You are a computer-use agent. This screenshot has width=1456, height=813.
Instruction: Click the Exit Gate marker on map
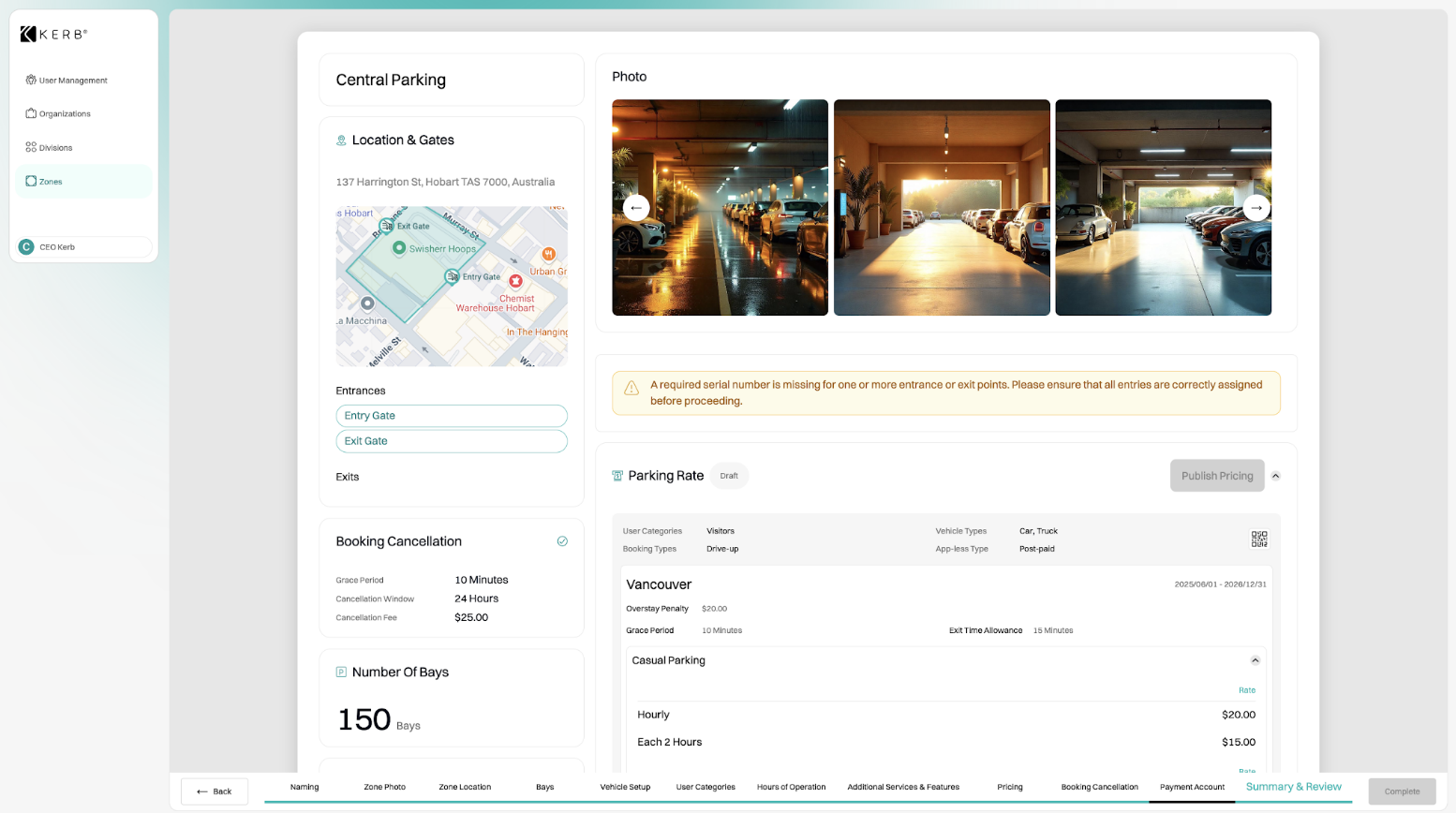[386, 226]
